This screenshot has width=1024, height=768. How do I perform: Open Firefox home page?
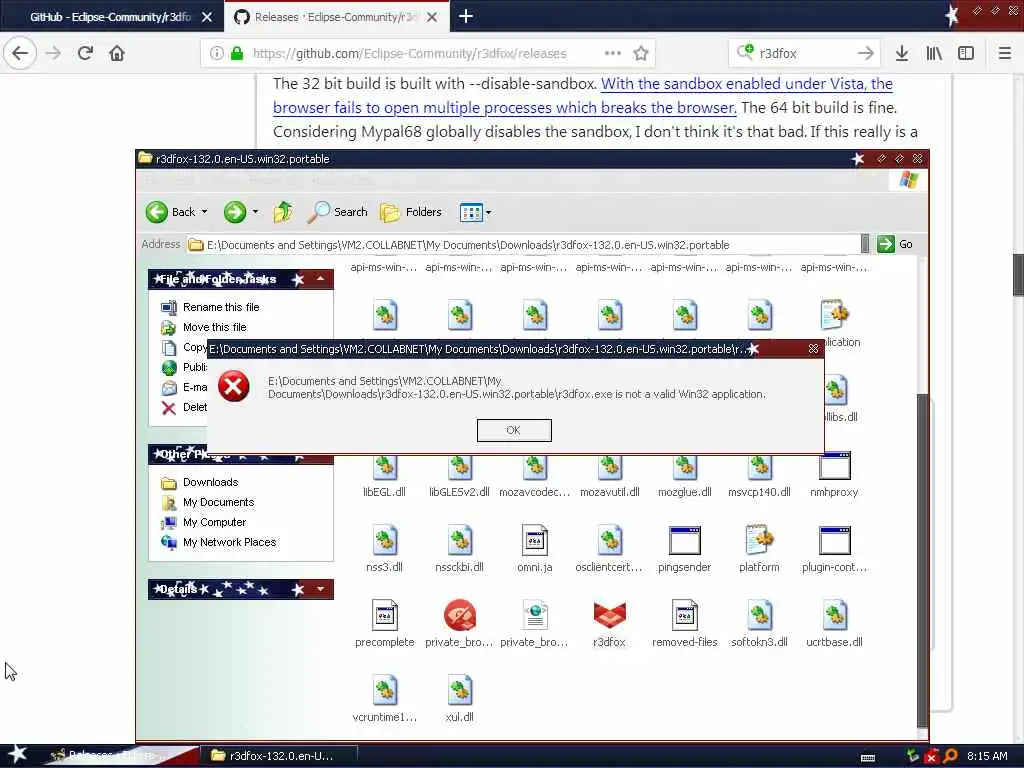117,53
